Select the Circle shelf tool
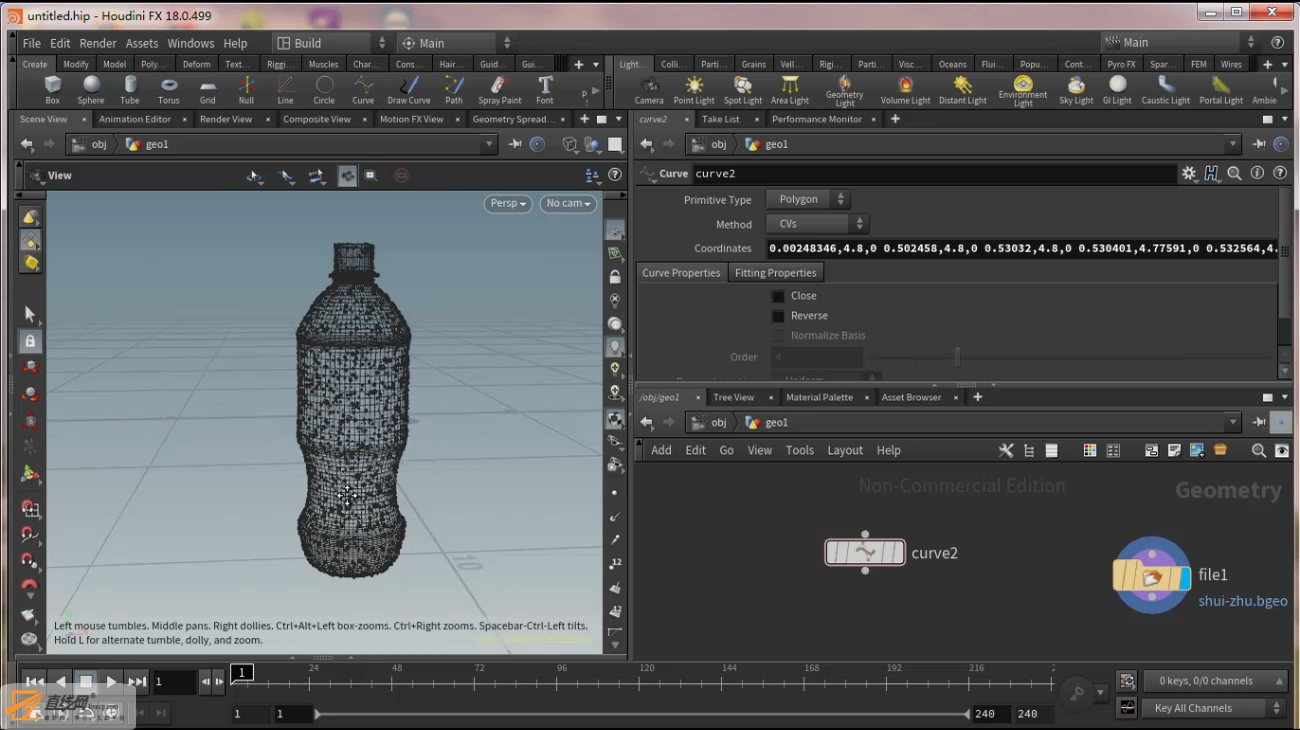Screen dimensions: 1300x730 pyautogui.click(x=324, y=89)
